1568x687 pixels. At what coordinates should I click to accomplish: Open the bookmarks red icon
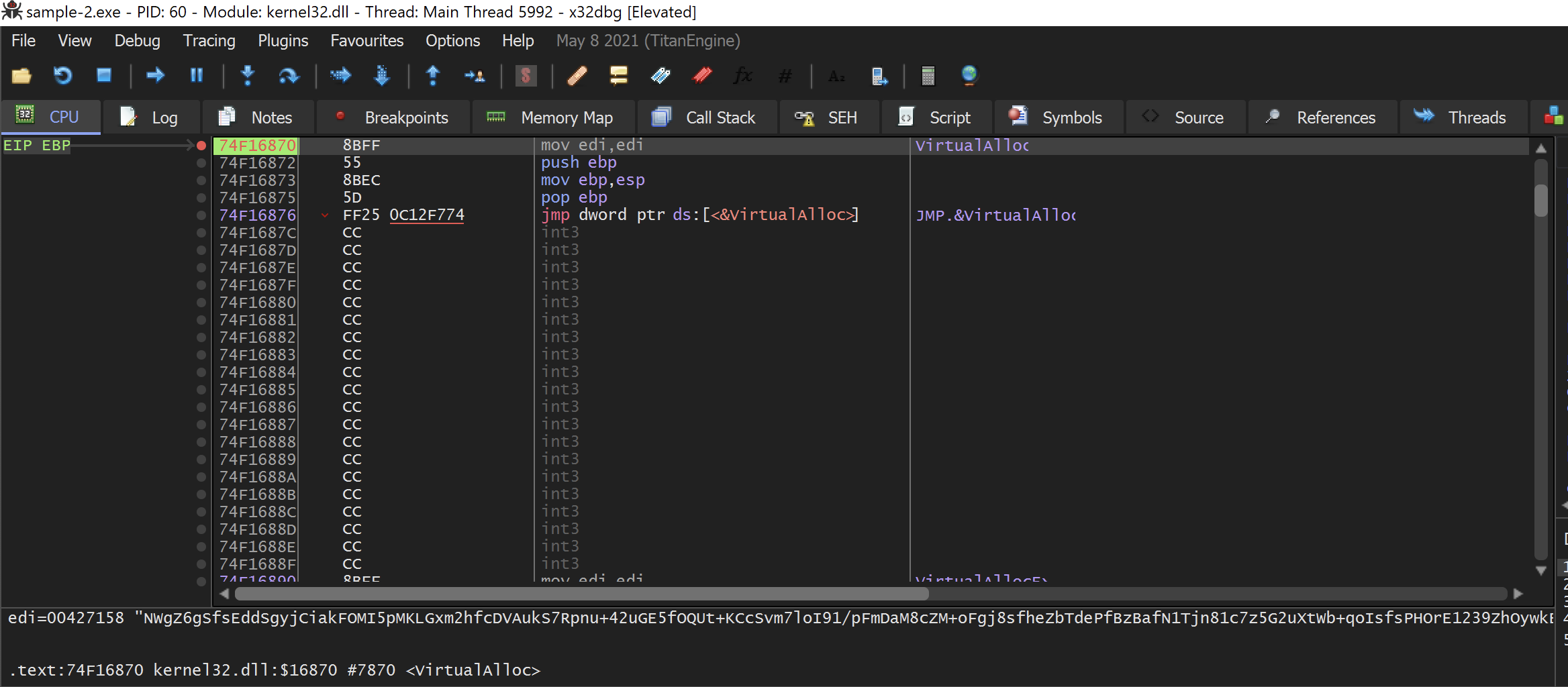pyautogui.click(x=701, y=76)
